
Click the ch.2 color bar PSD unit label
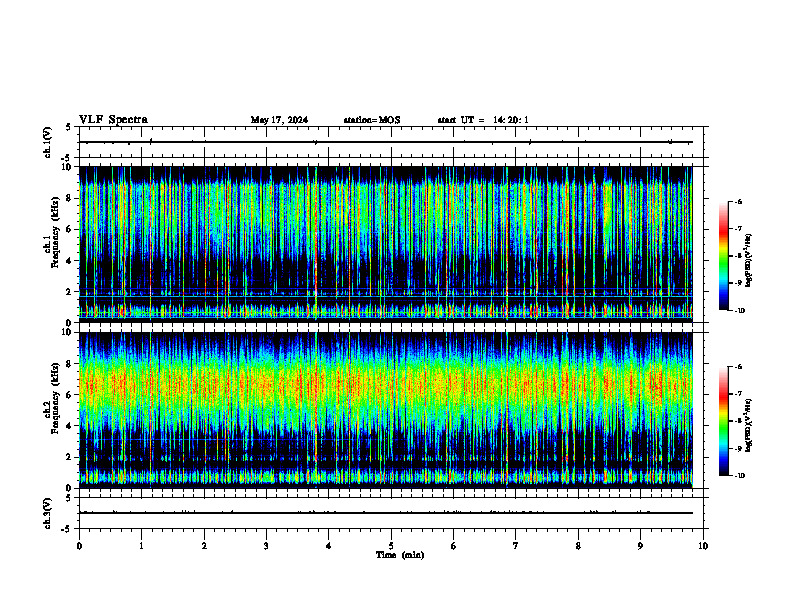coord(749,425)
